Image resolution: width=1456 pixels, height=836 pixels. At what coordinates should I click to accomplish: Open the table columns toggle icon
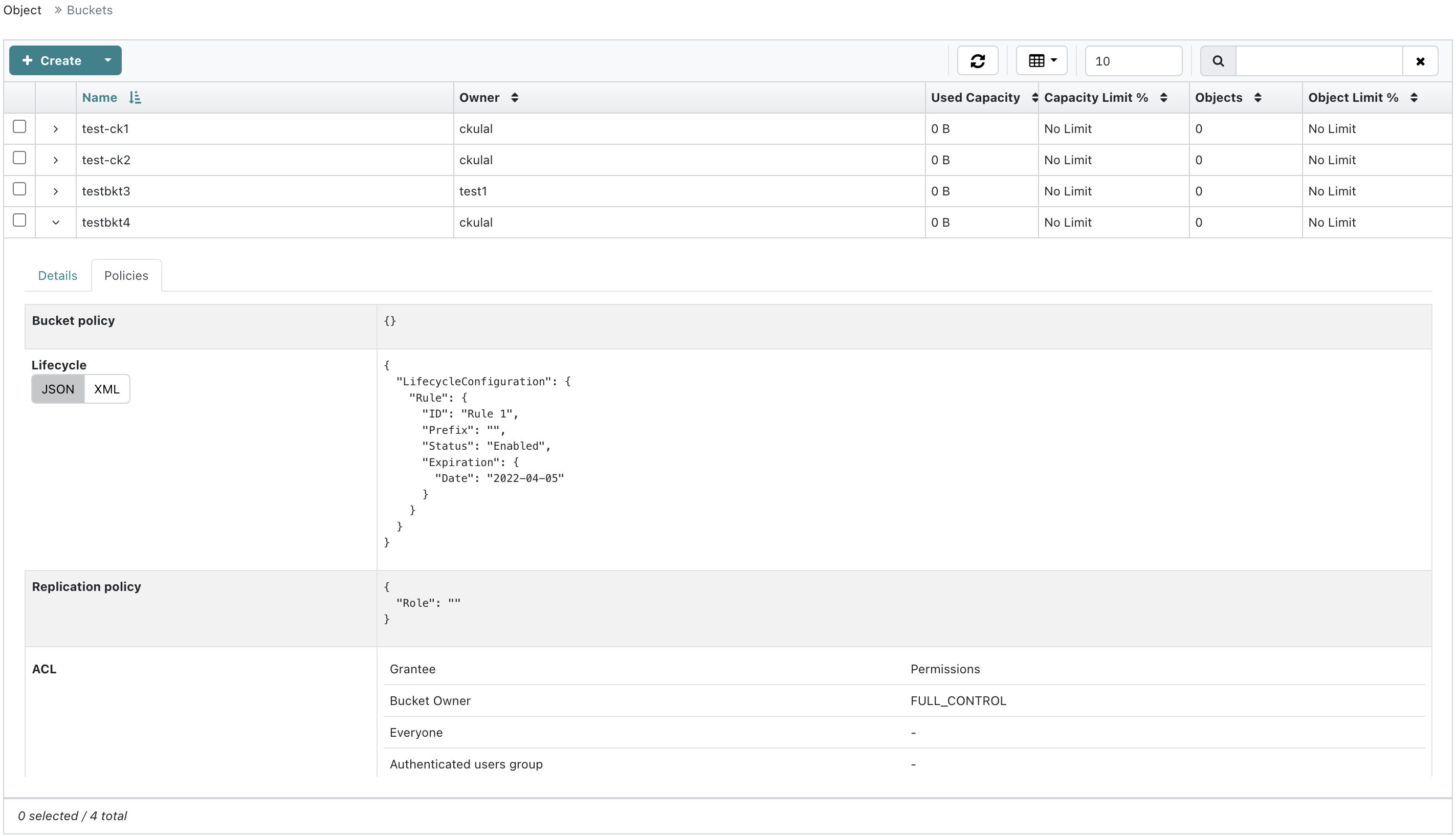(x=1042, y=61)
